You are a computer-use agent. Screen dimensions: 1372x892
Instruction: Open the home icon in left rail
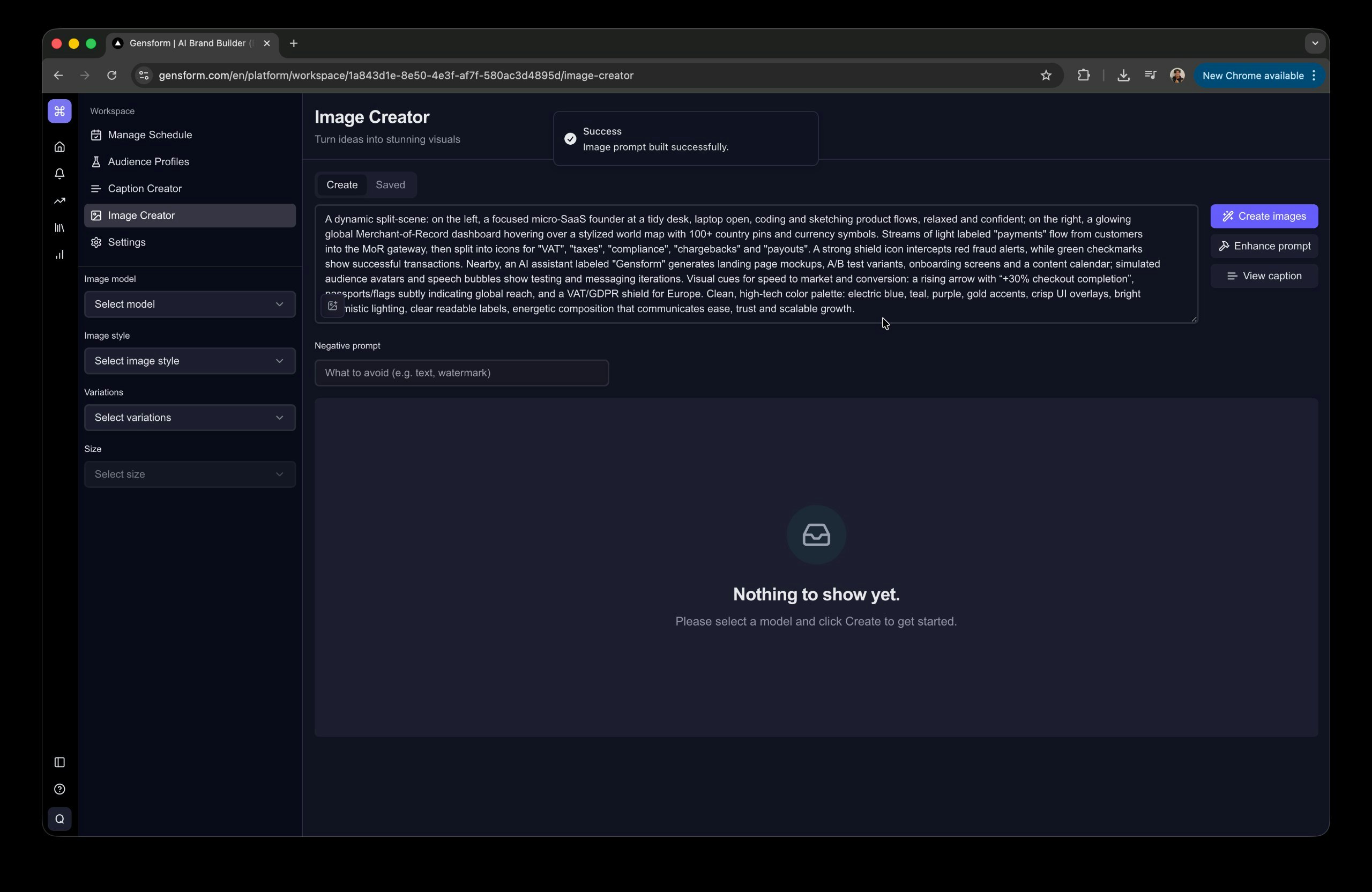(x=59, y=147)
